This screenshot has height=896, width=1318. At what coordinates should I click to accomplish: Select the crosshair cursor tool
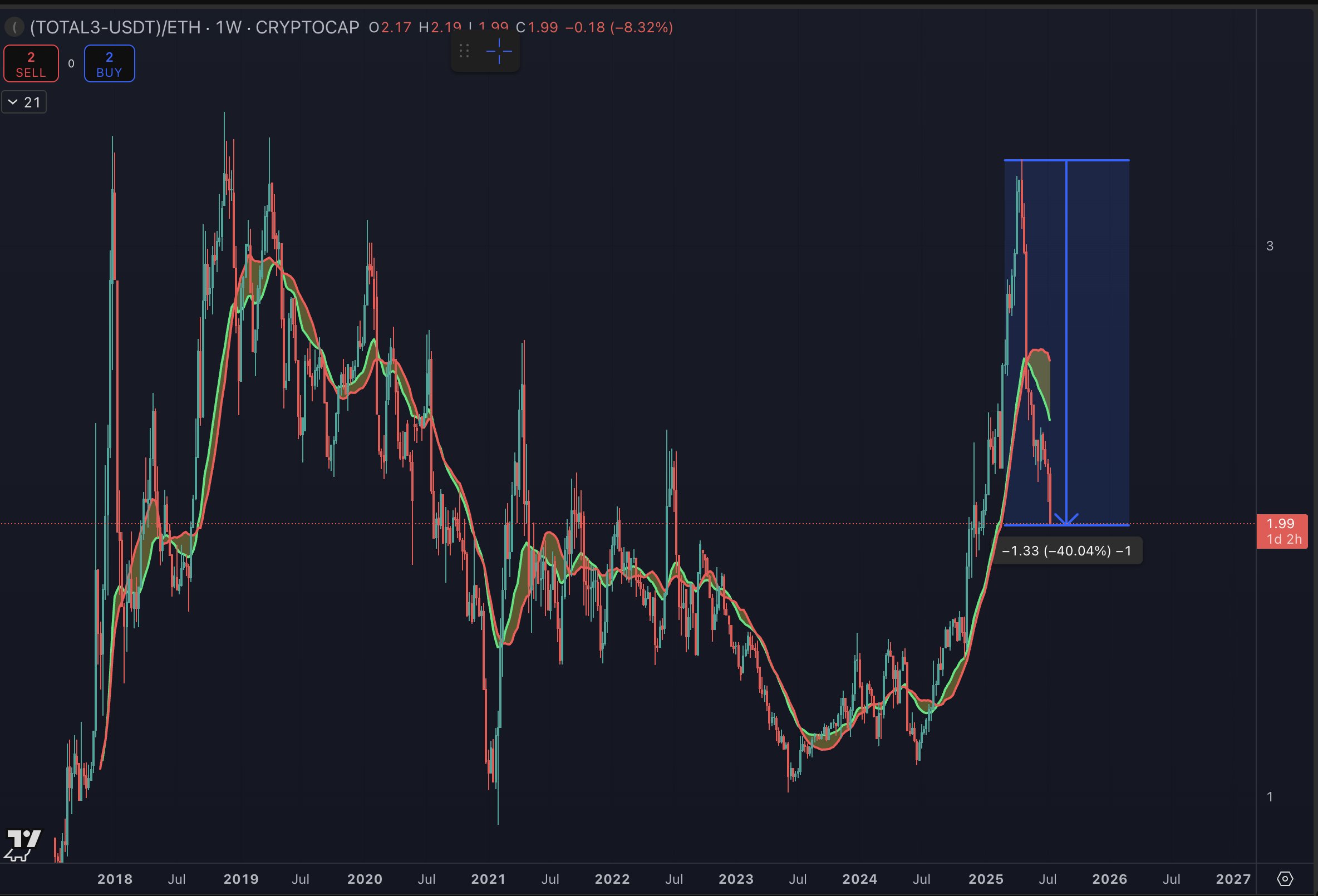coord(499,52)
